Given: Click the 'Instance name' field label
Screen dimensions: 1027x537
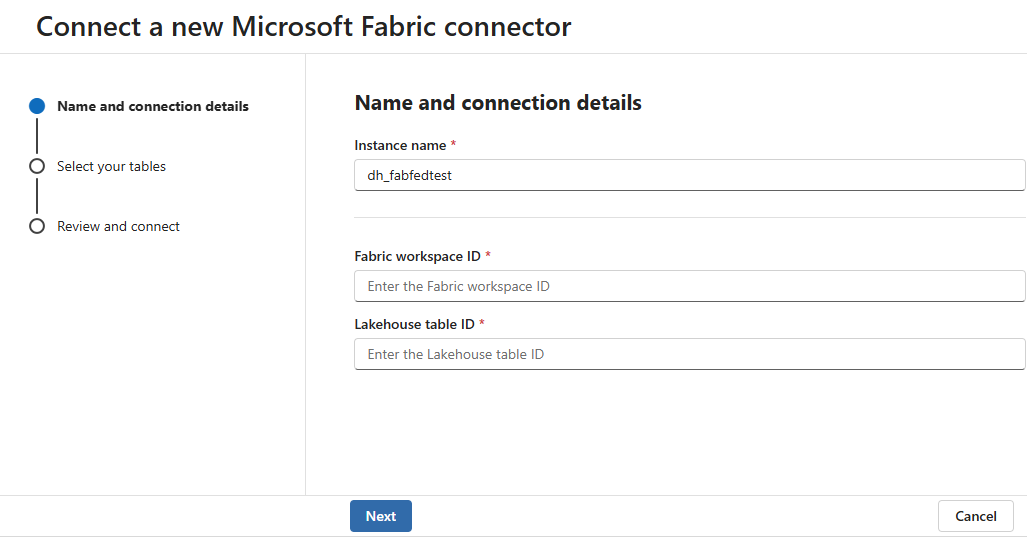Looking at the screenshot, I should 400,145.
